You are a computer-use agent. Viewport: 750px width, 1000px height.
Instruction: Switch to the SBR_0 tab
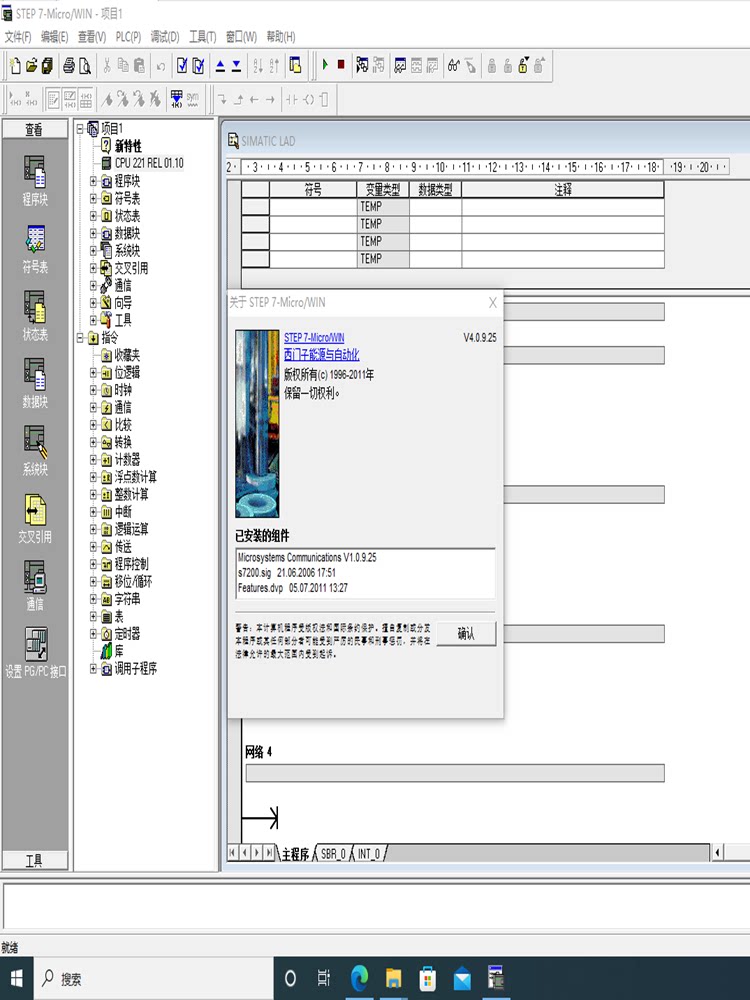coord(333,854)
